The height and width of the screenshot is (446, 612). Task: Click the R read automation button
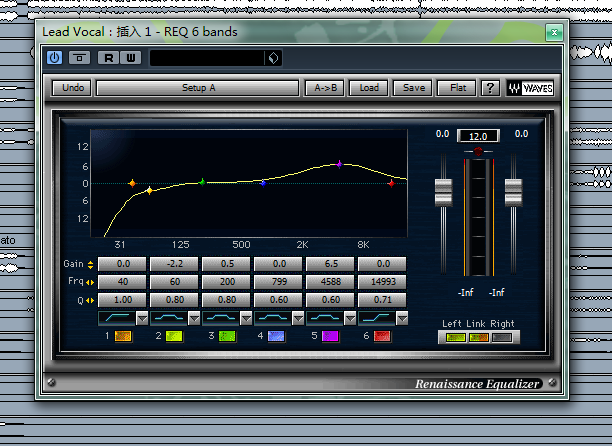pyautogui.click(x=109, y=58)
